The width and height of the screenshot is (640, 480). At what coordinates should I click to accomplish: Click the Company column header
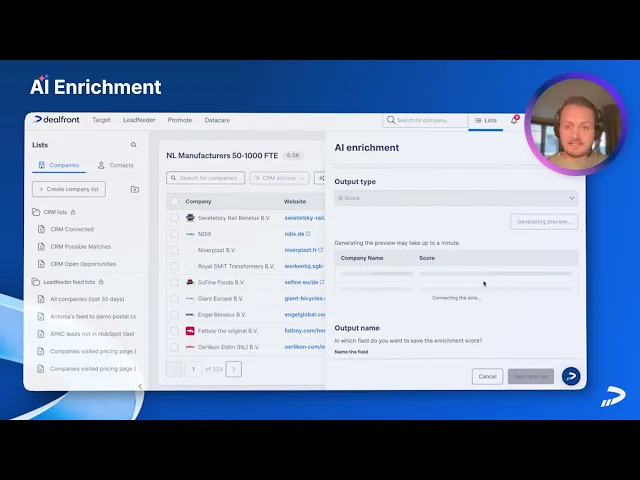click(198, 202)
